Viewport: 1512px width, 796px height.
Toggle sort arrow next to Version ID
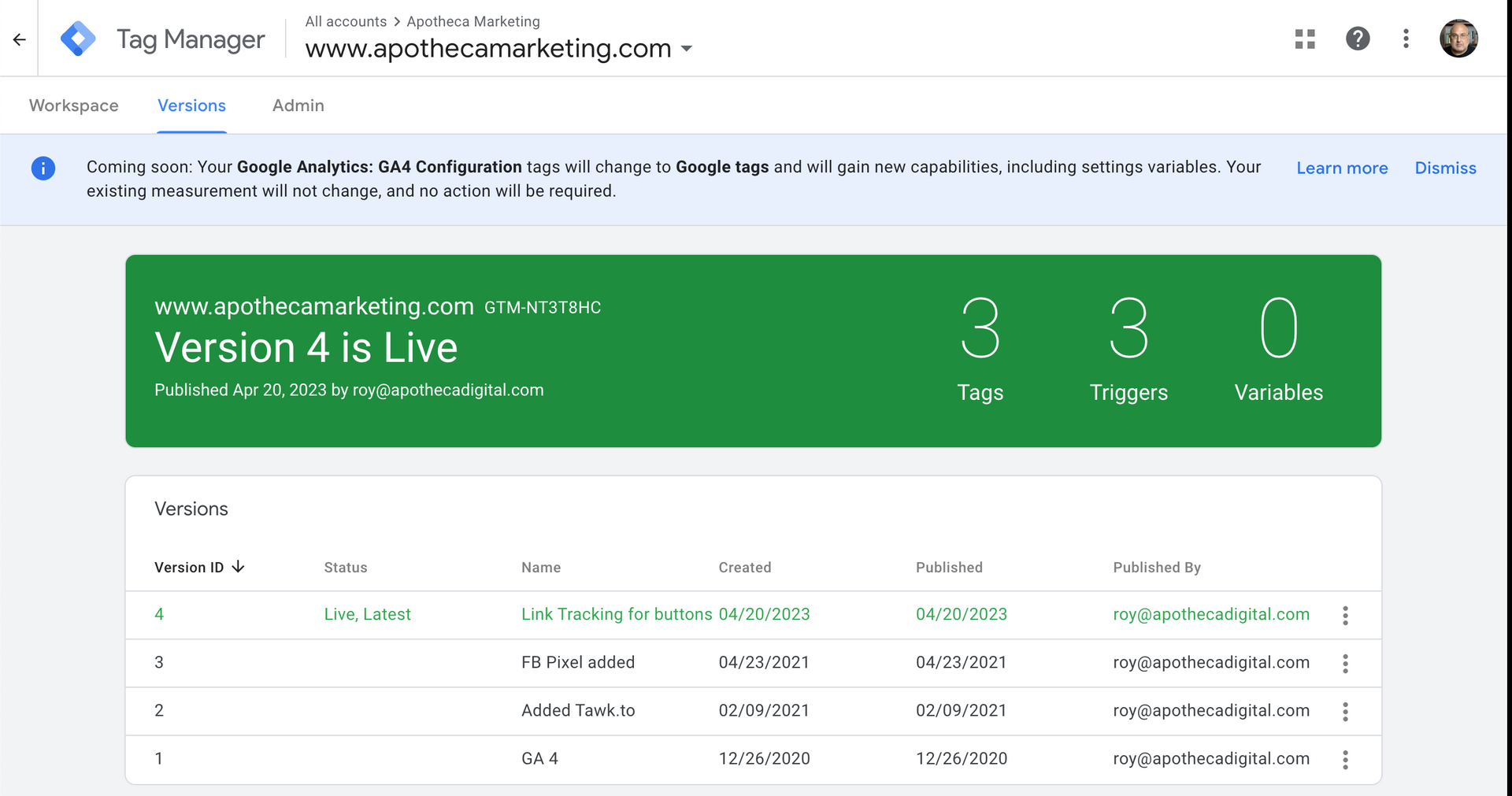[238, 567]
